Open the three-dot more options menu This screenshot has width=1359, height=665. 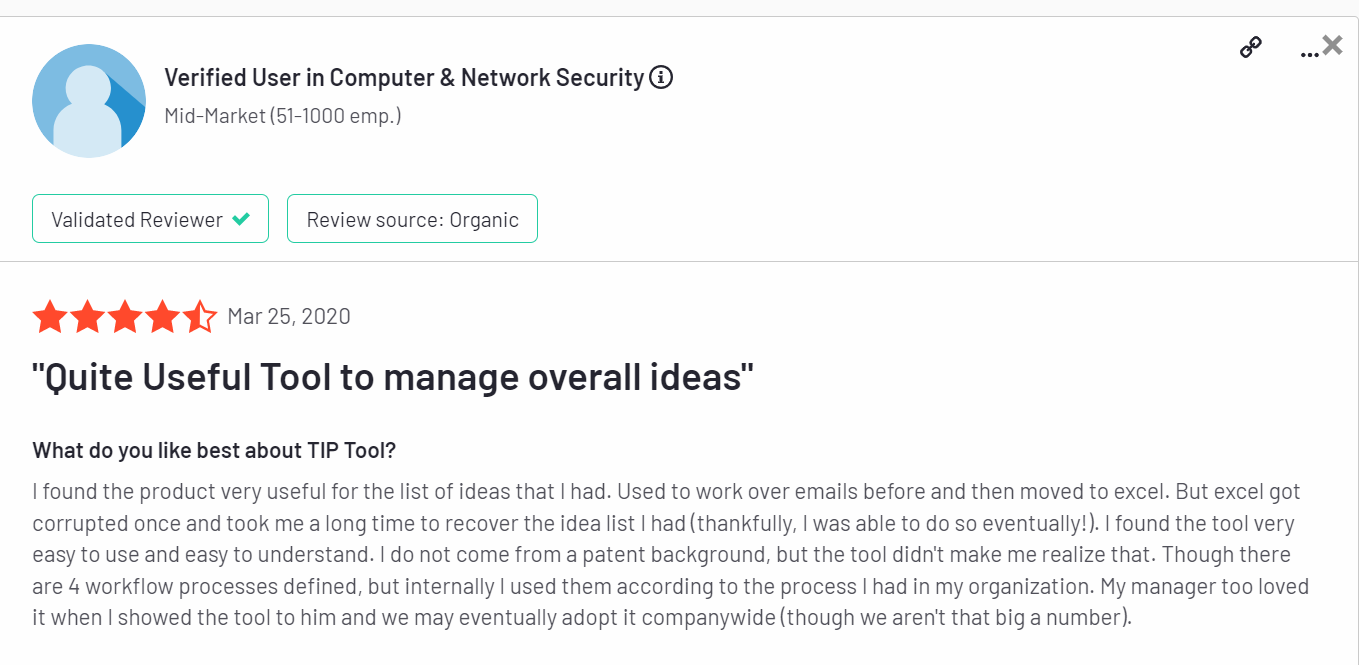(x=1308, y=53)
